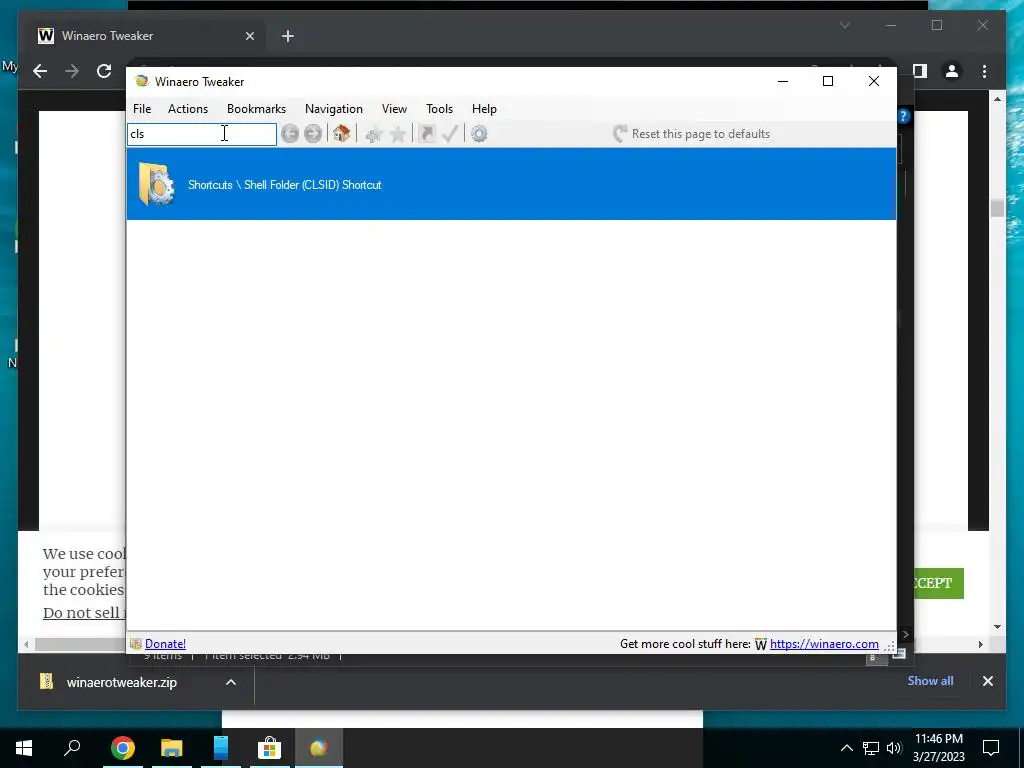The width and height of the screenshot is (1024, 768).
Task: Open the Bookmarks menu
Action: pos(257,109)
